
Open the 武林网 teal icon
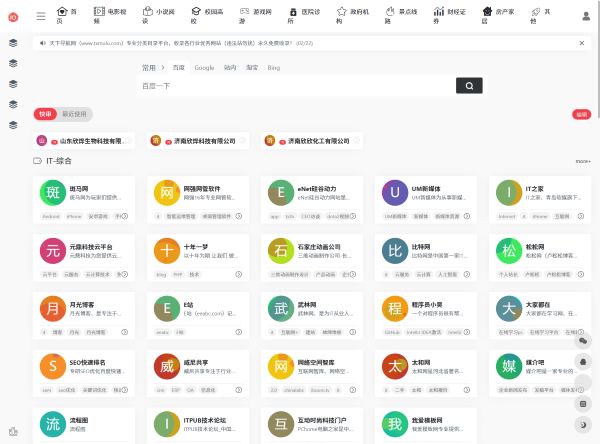coord(281,309)
